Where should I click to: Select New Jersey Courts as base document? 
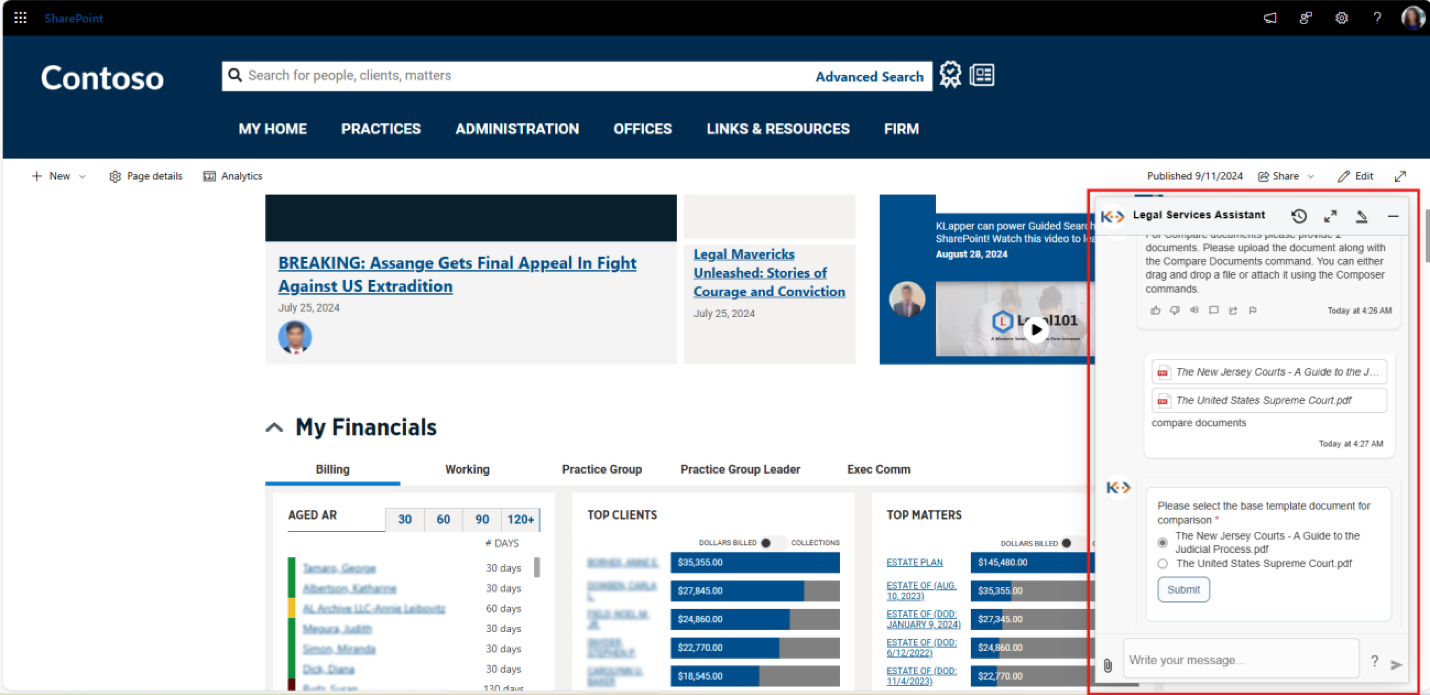click(x=1162, y=543)
